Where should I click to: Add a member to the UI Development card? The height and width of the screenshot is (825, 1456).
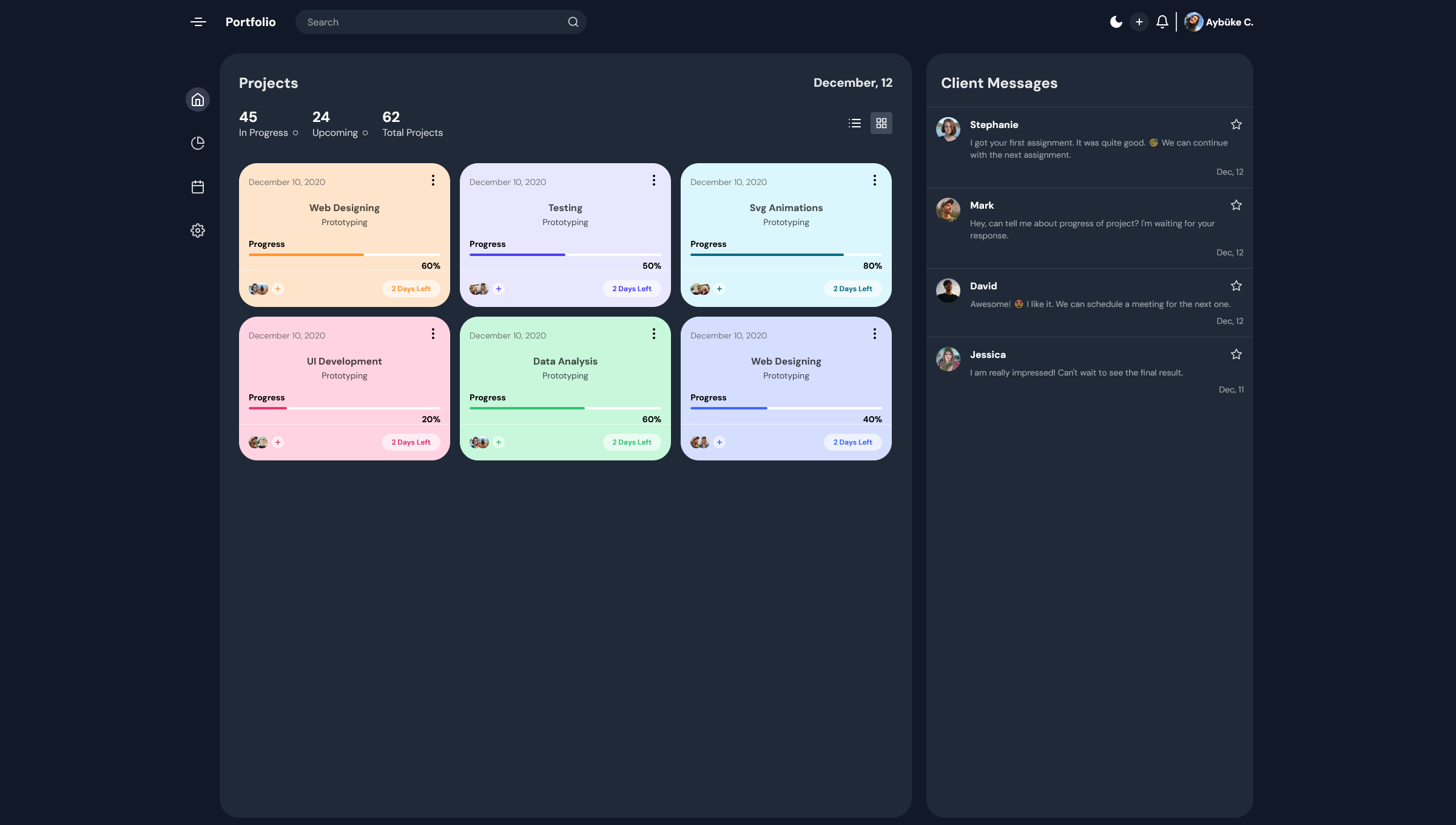pyautogui.click(x=278, y=442)
